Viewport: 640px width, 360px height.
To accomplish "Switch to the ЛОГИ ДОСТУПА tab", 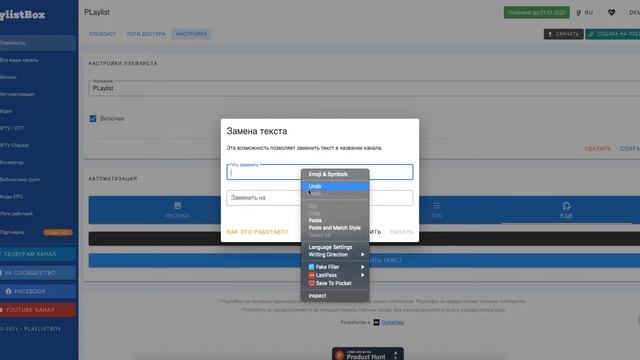I will tap(146, 34).
